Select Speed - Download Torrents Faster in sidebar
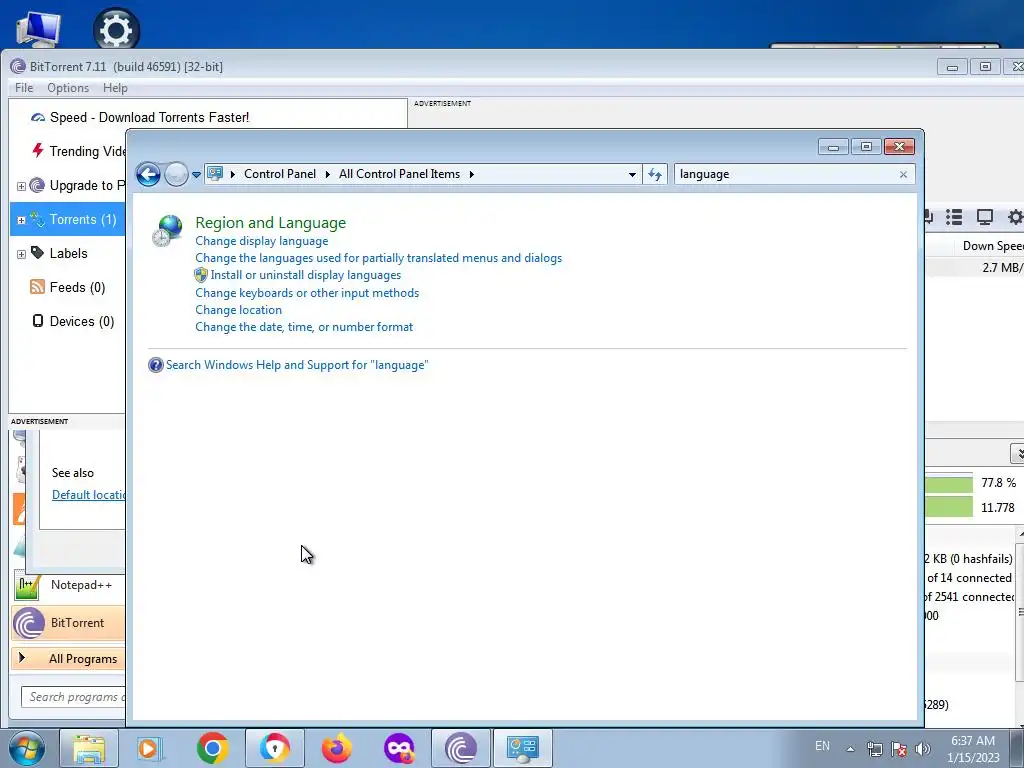Image resolution: width=1024 pixels, height=768 pixels. point(149,118)
